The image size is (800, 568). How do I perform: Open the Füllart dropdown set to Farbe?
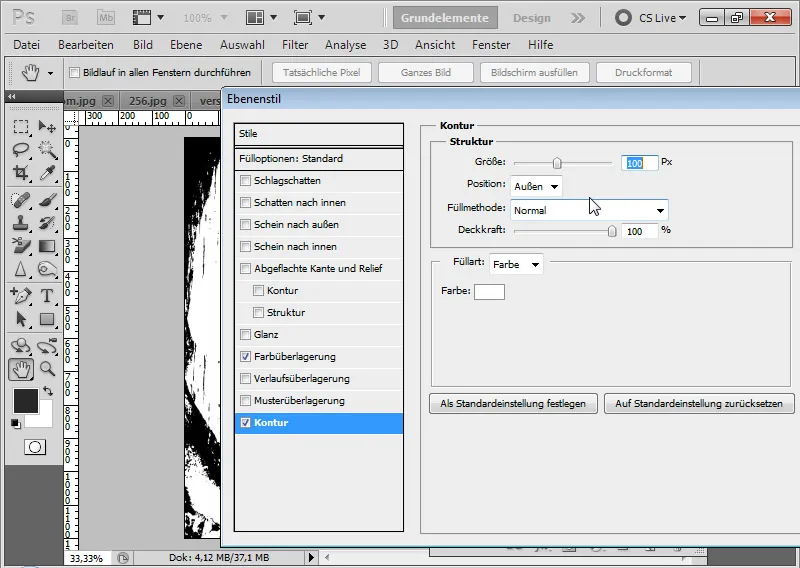click(516, 264)
